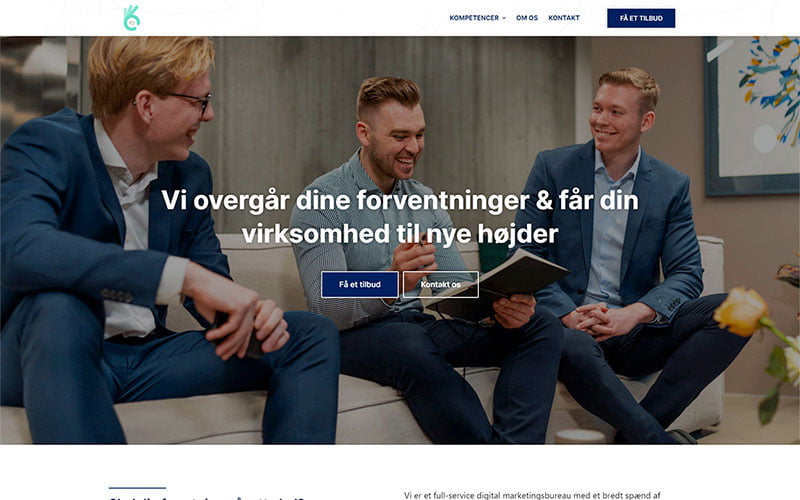The height and width of the screenshot is (500, 800).
Task: Click the smiling man on the right
Action: 630,245
